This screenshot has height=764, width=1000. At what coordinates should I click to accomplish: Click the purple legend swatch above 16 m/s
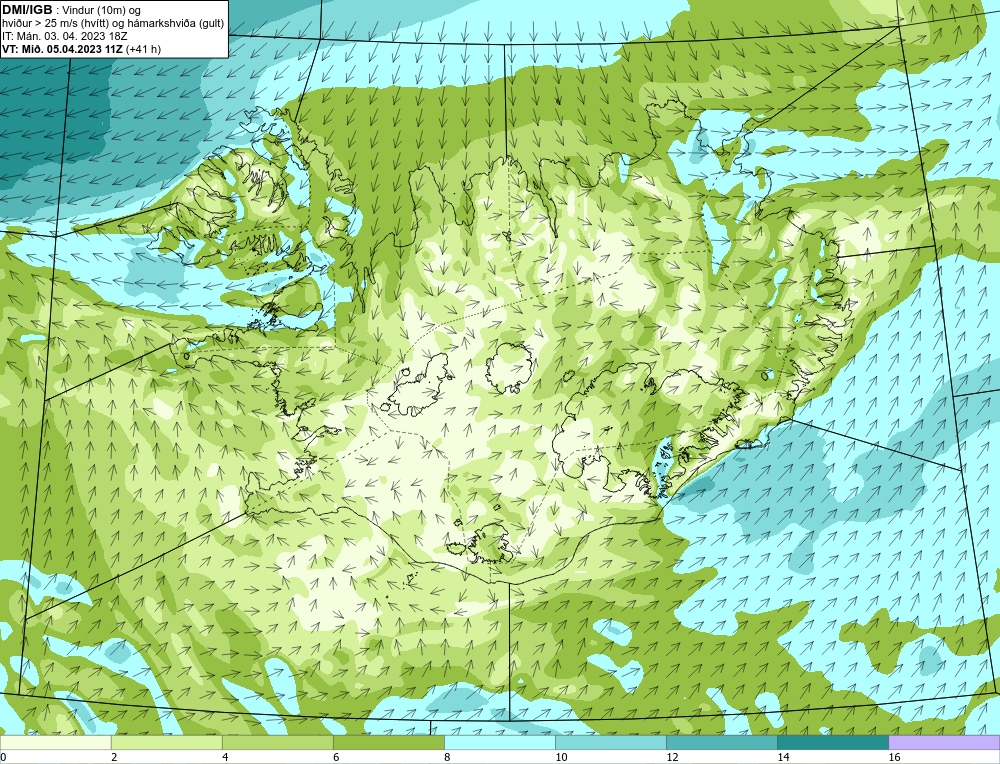click(x=944, y=742)
